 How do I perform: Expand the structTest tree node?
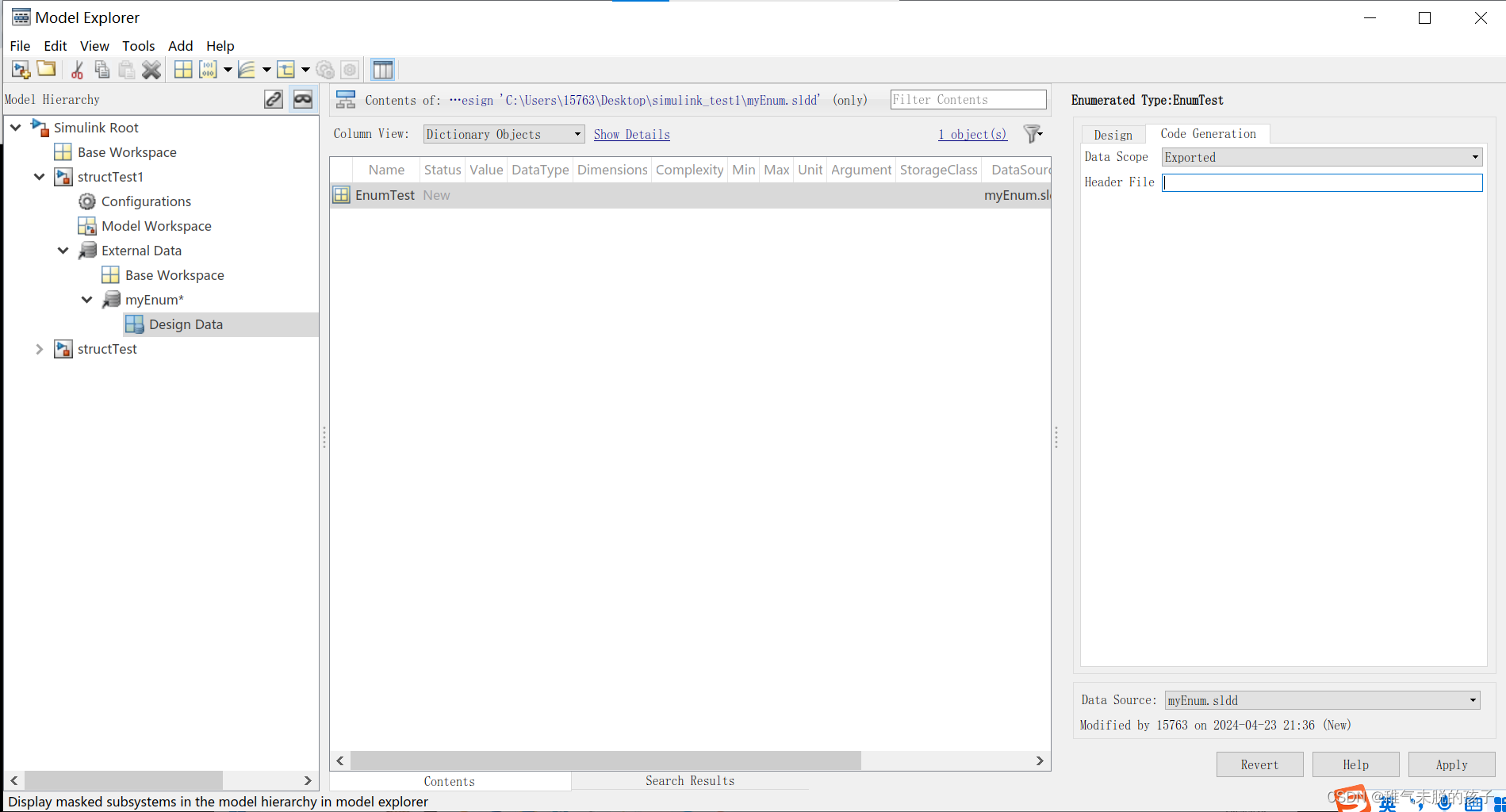click(x=40, y=349)
